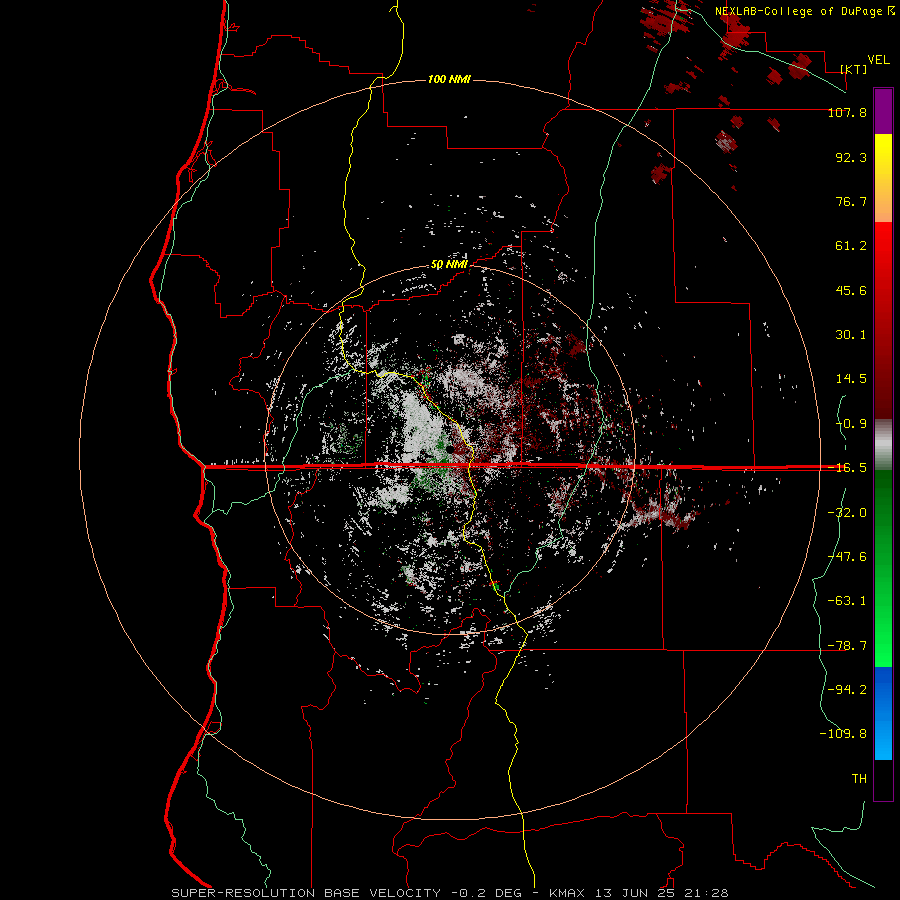The image size is (900, 900).
Task: Click the -63.1 velocity scale value
Action: tap(847, 601)
